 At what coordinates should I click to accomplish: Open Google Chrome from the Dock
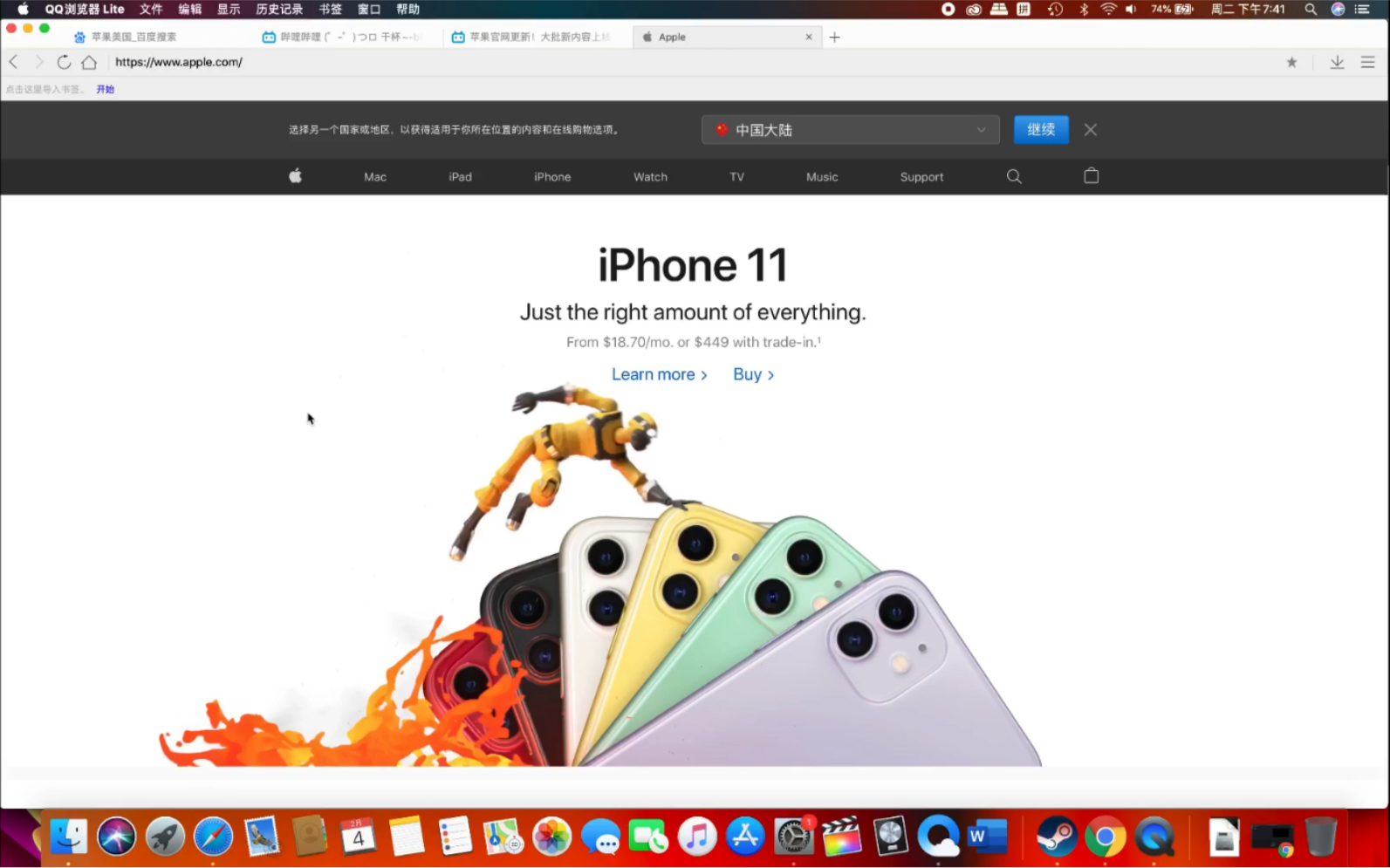[x=1105, y=837]
